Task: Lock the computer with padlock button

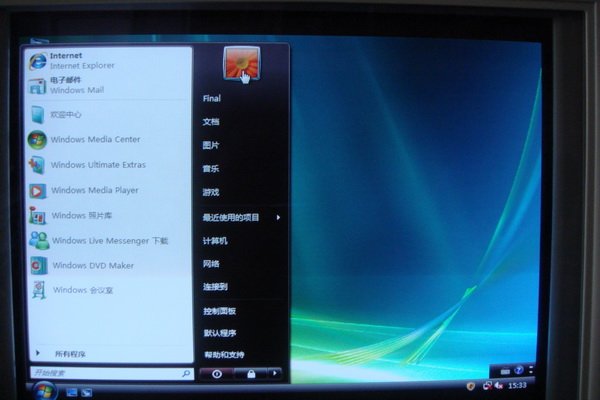Action: [x=251, y=374]
